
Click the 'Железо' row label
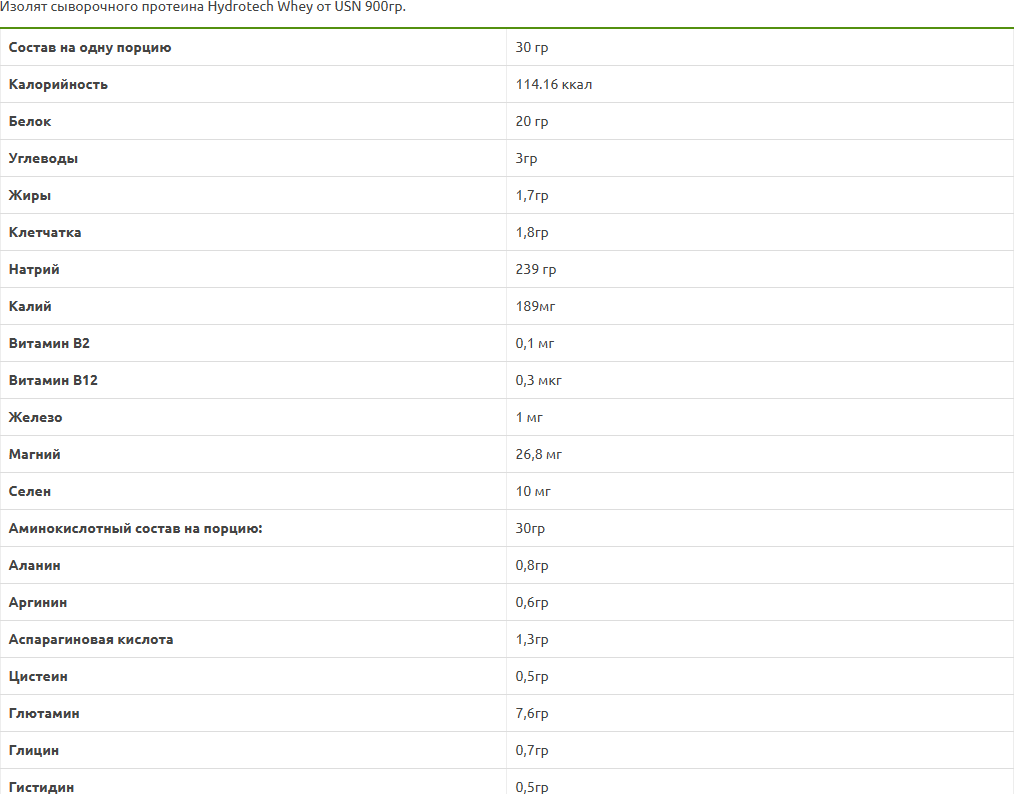36,418
